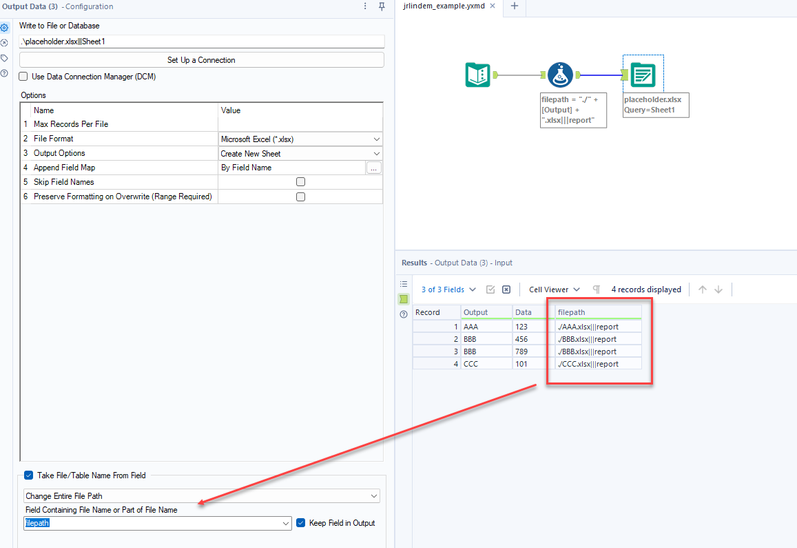The image size is (797, 548).
Task: Click Set Up a Connection button
Action: (201, 60)
